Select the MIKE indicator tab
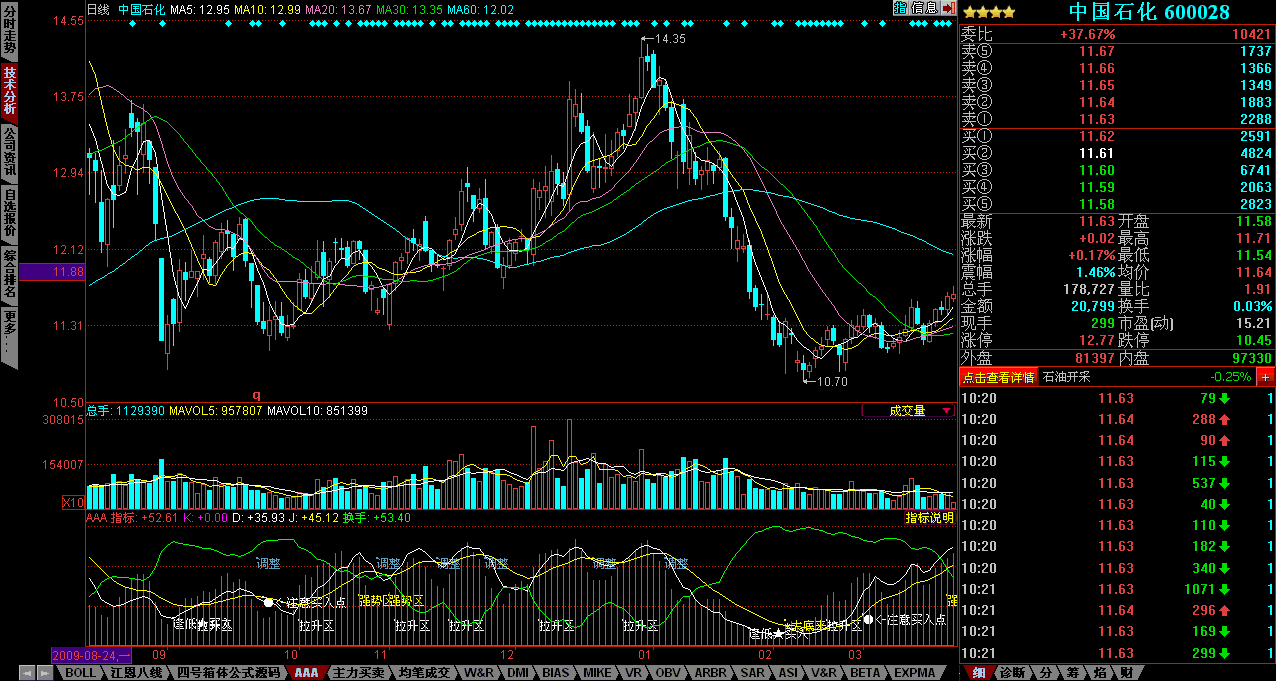This screenshot has width=1276, height=681. (598, 673)
